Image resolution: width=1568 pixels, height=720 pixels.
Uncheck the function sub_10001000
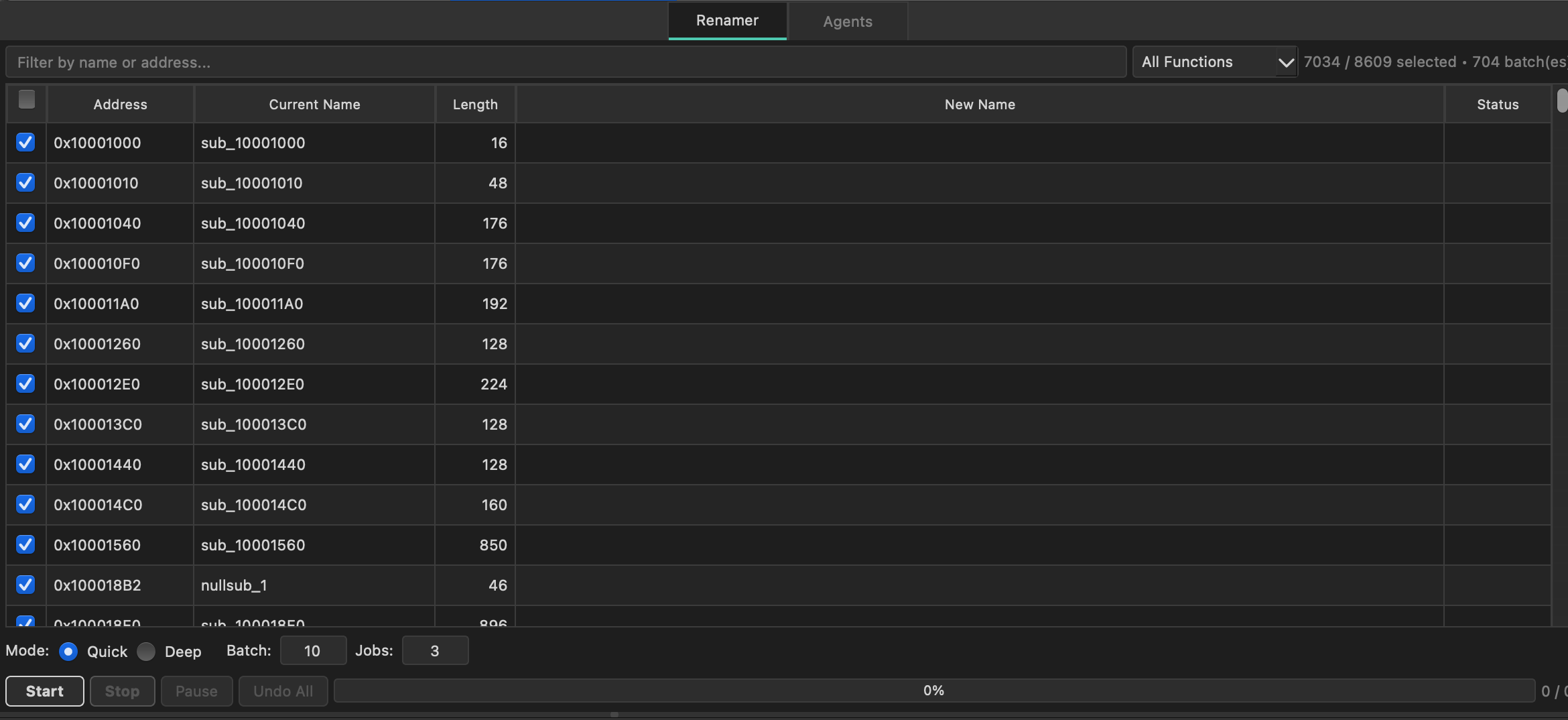click(x=25, y=142)
